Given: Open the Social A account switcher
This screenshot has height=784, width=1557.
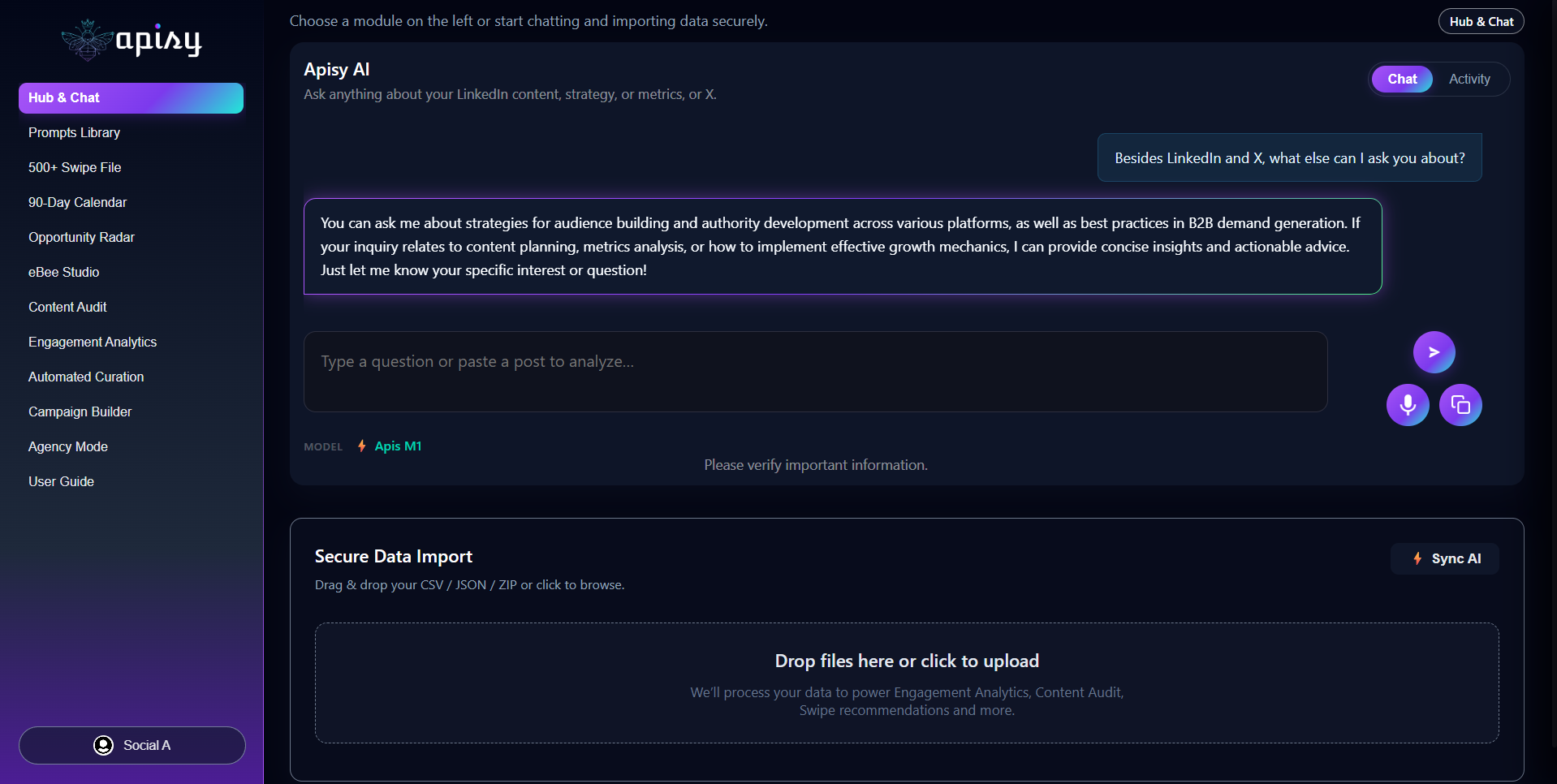Looking at the screenshot, I should pyautogui.click(x=132, y=745).
